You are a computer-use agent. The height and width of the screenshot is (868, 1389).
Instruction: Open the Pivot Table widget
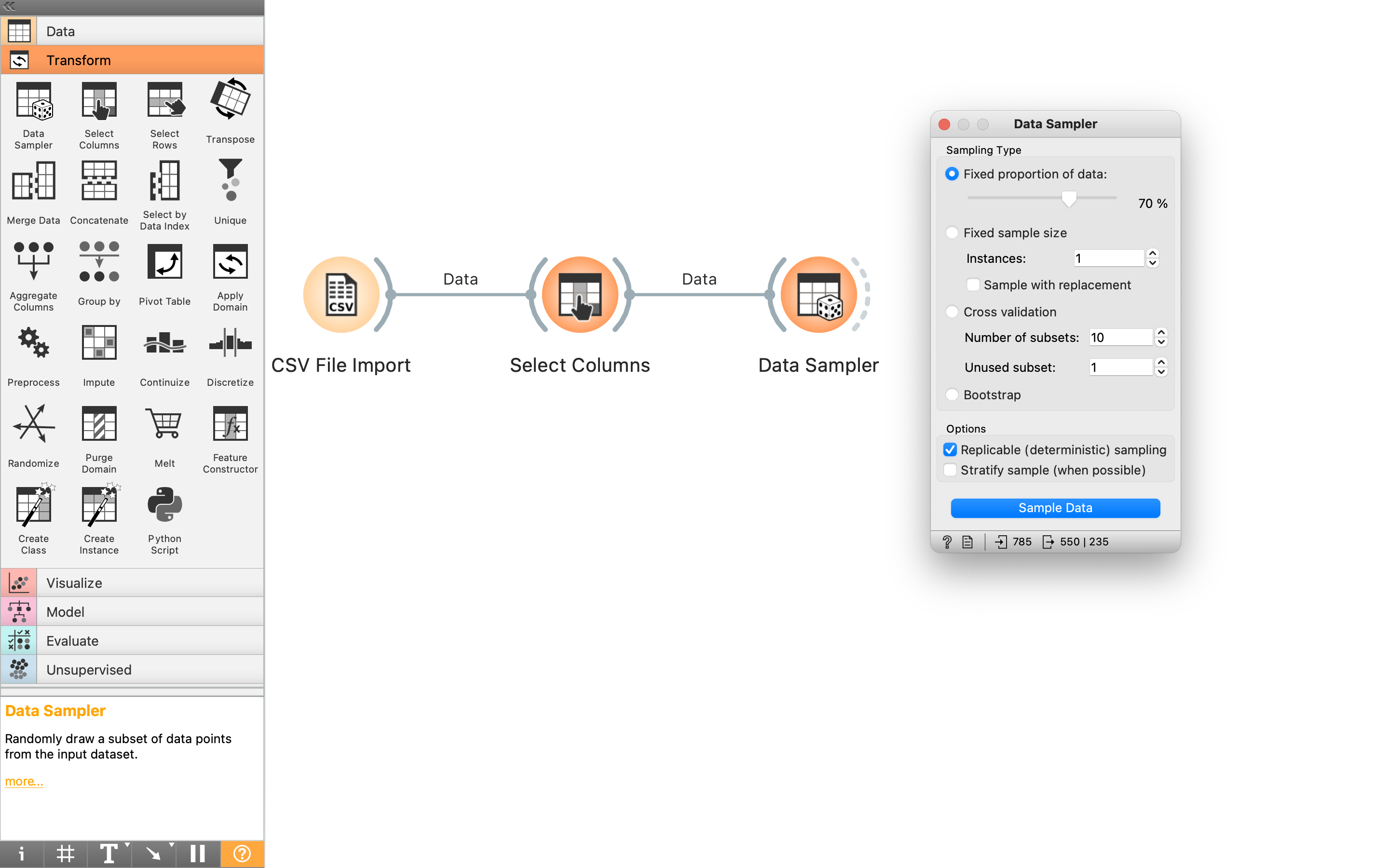[164, 262]
